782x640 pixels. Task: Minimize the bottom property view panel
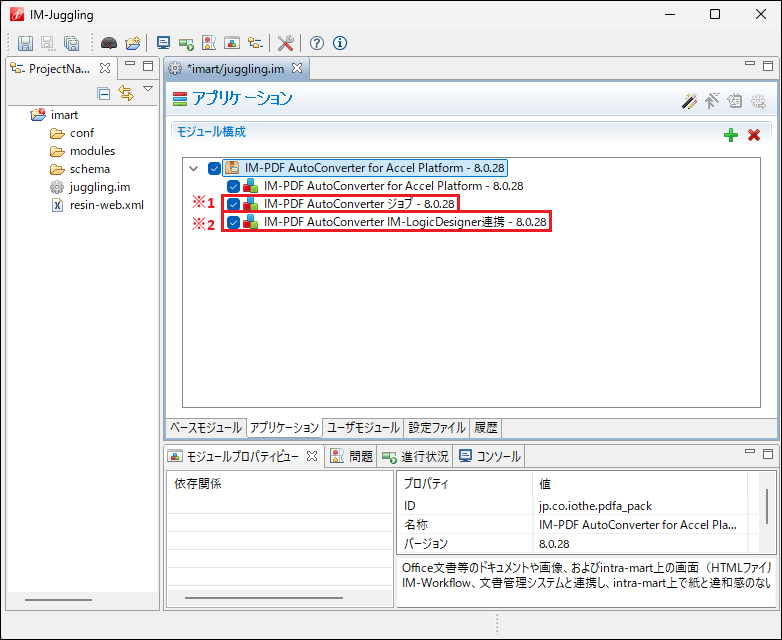click(x=750, y=451)
